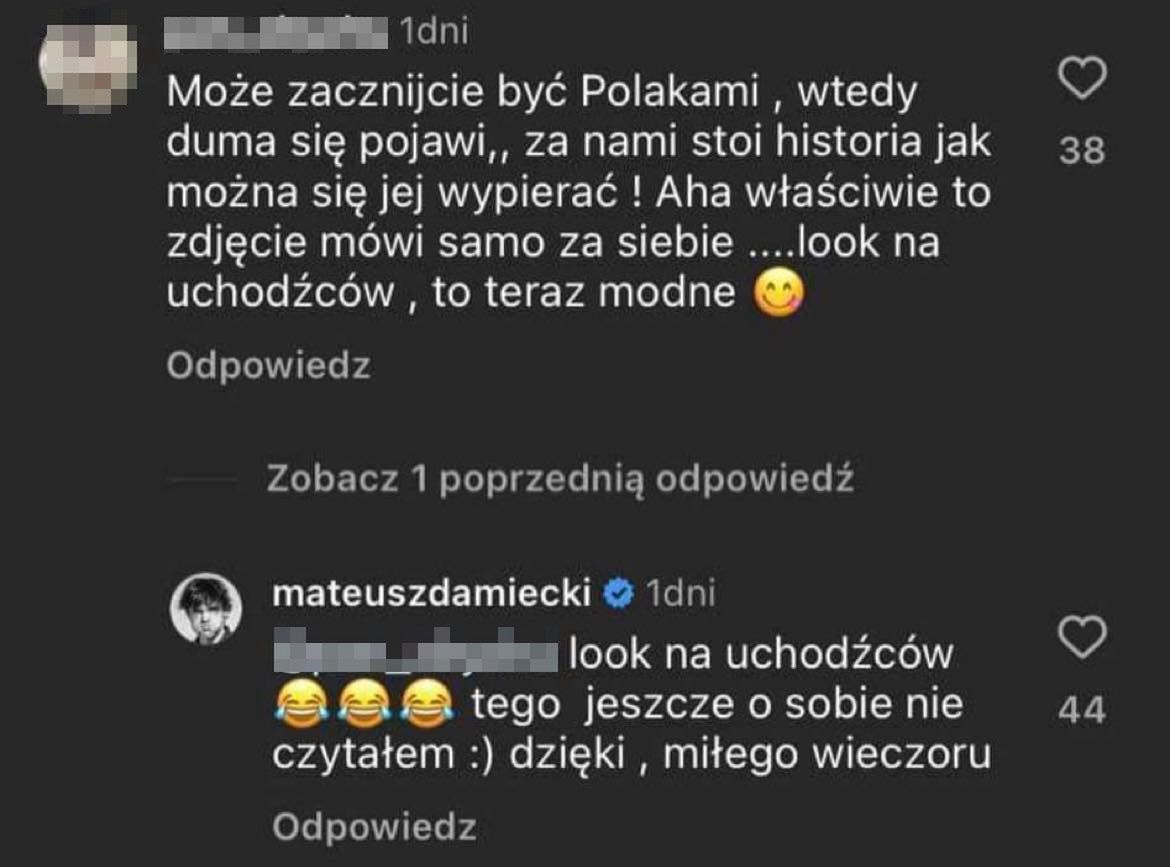Click the last laughing-crying emoji in the reply

click(427, 704)
